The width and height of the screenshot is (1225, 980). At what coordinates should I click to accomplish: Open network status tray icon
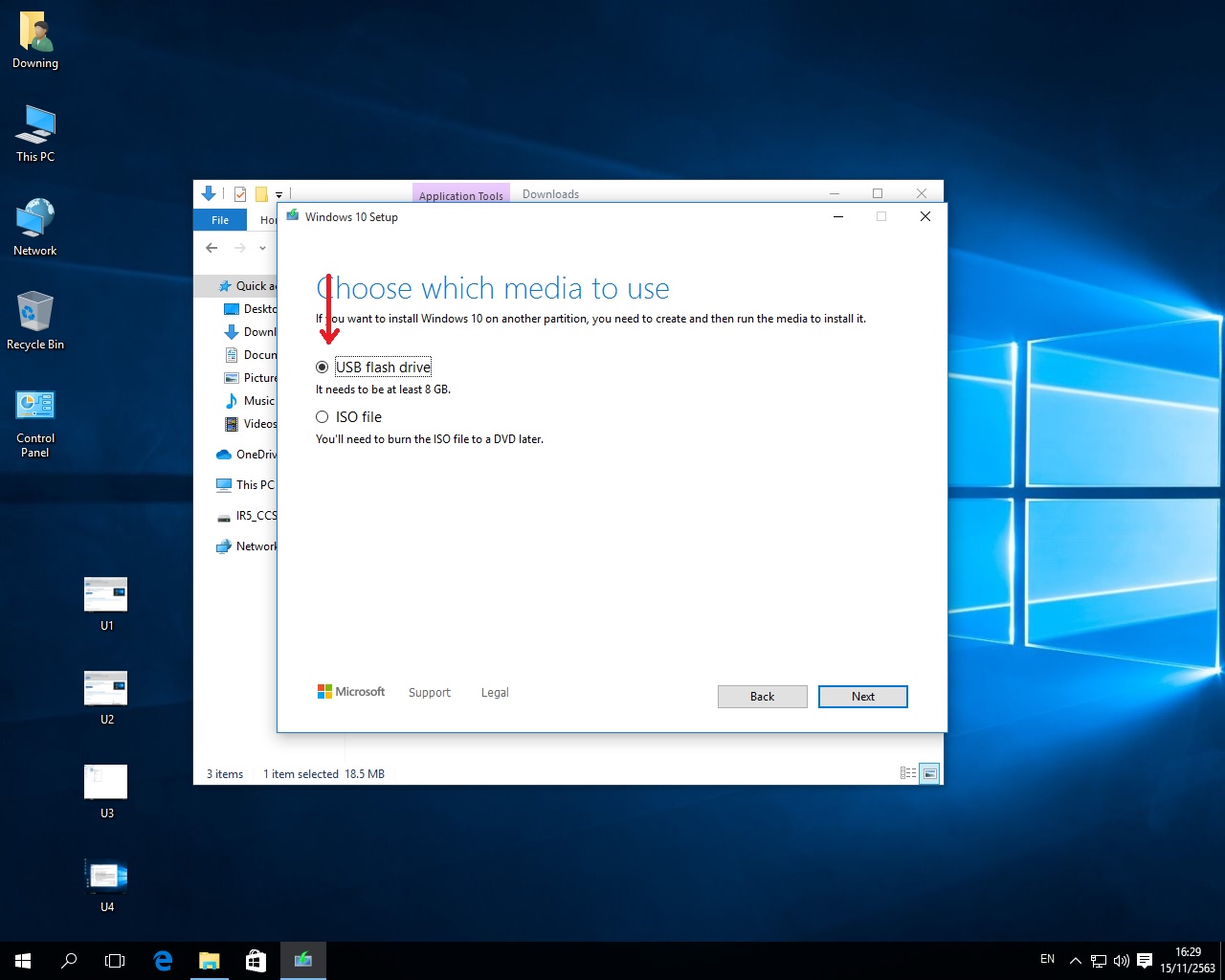pyautogui.click(x=1099, y=961)
